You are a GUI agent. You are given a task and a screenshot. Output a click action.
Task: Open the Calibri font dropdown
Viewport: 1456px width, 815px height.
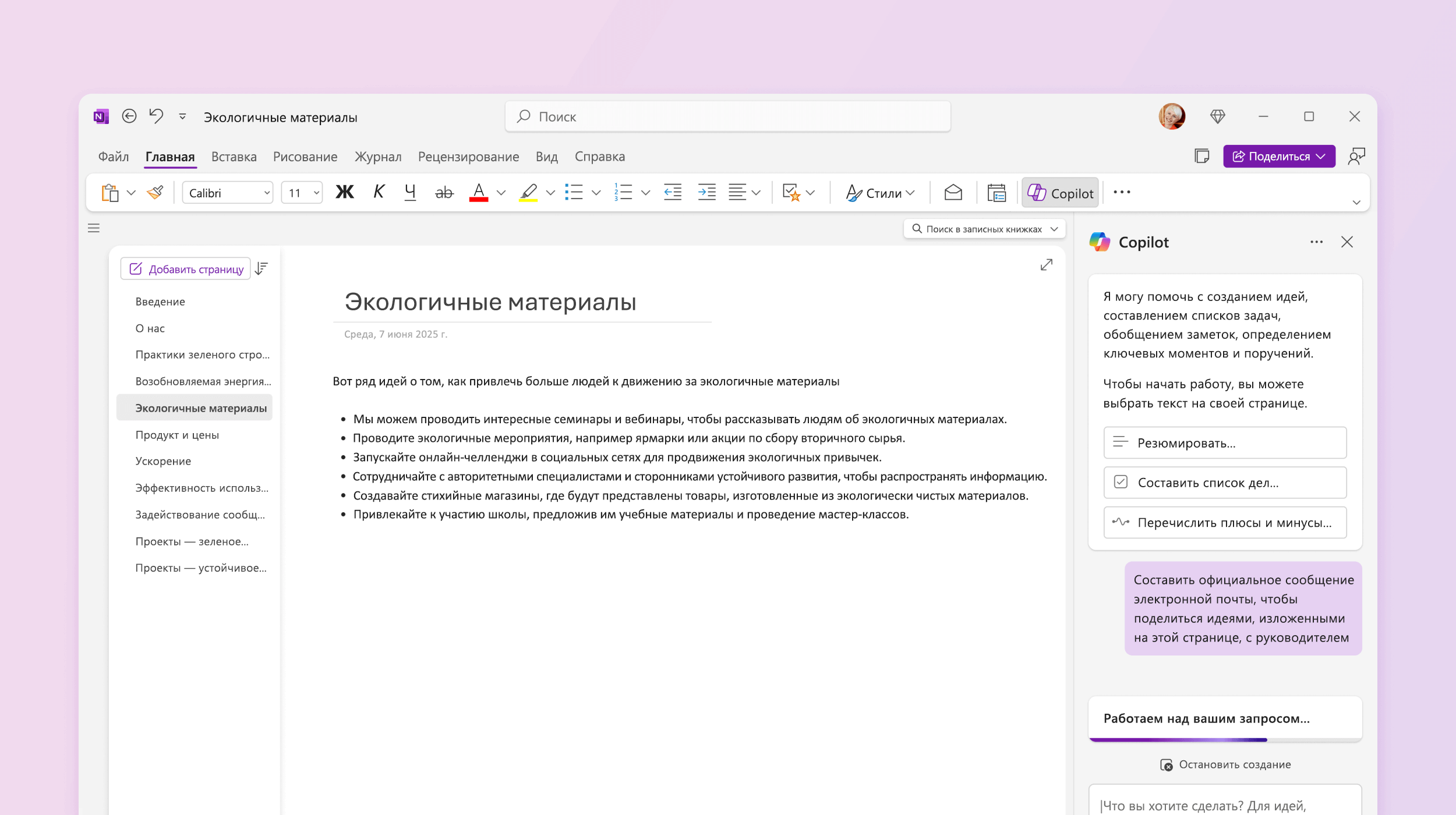[227, 193]
